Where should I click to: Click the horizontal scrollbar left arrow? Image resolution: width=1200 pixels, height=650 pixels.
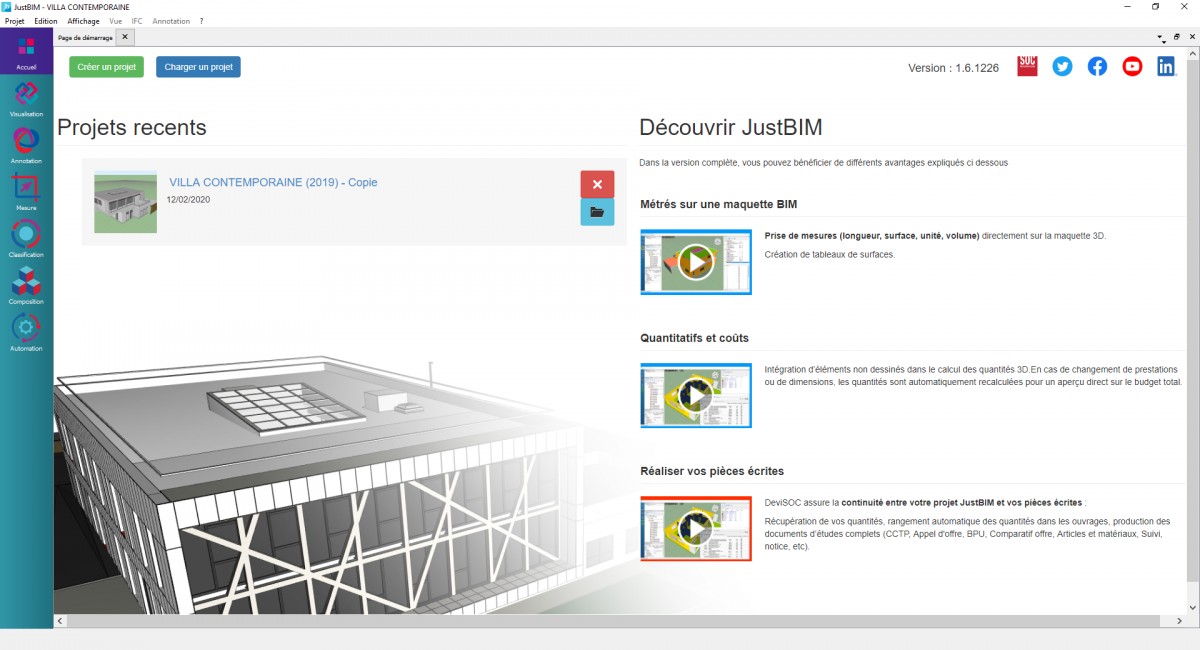click(x=60, y=621)
